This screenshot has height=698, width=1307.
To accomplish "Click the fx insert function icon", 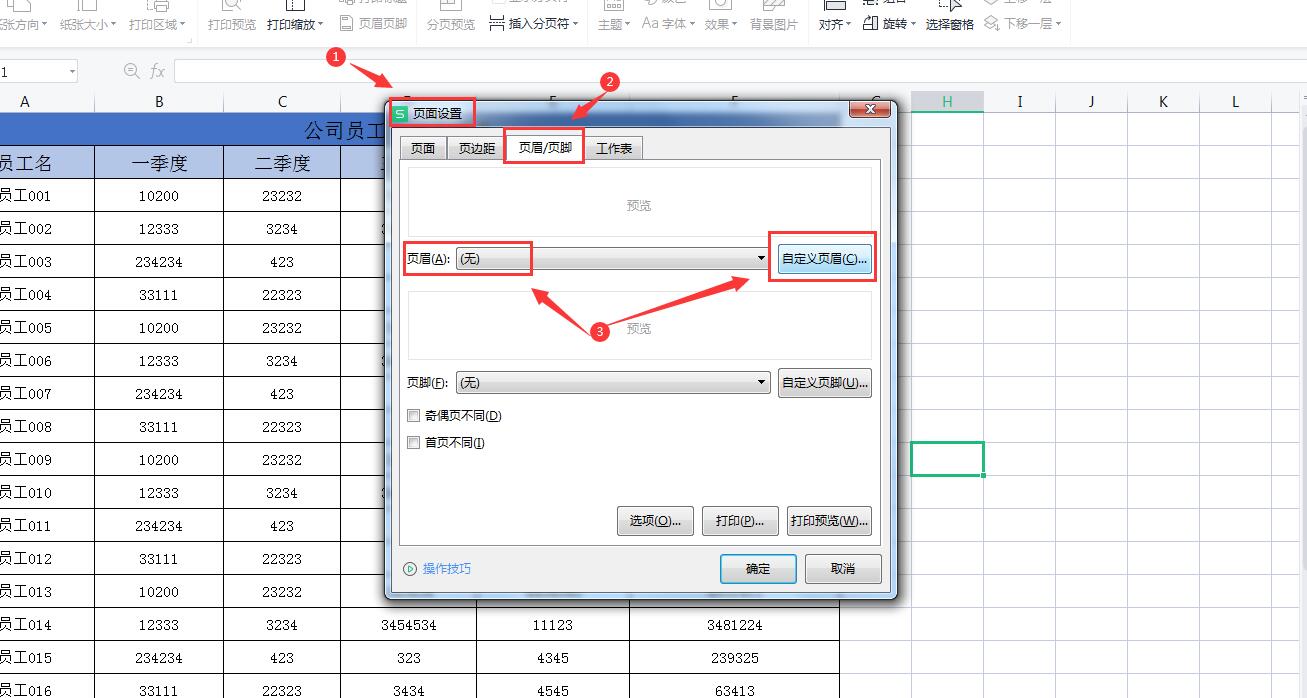I will pyautogui.click(x=157, y=71).
